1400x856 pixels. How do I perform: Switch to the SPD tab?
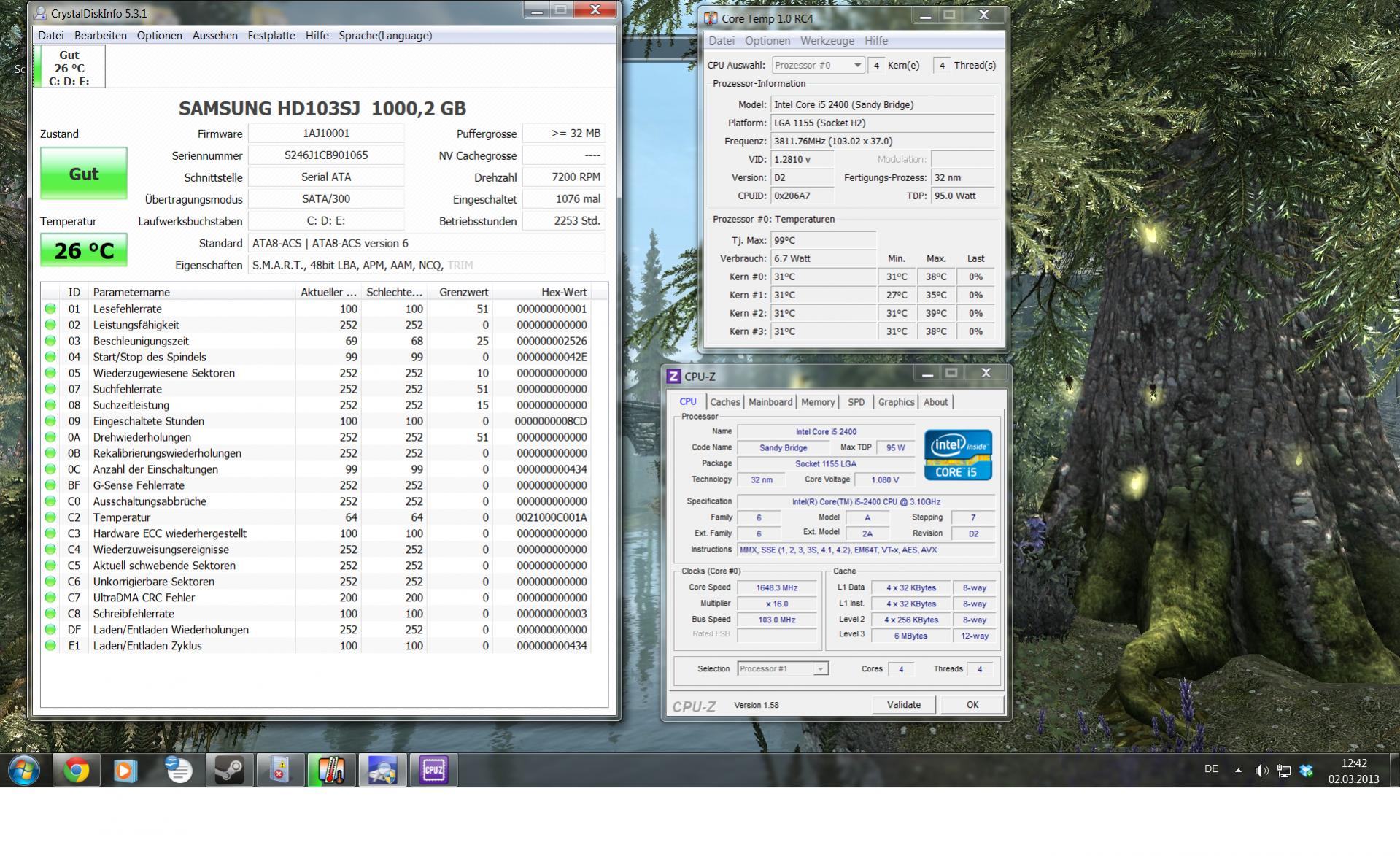pyautogui.click(x=856, y=402)
